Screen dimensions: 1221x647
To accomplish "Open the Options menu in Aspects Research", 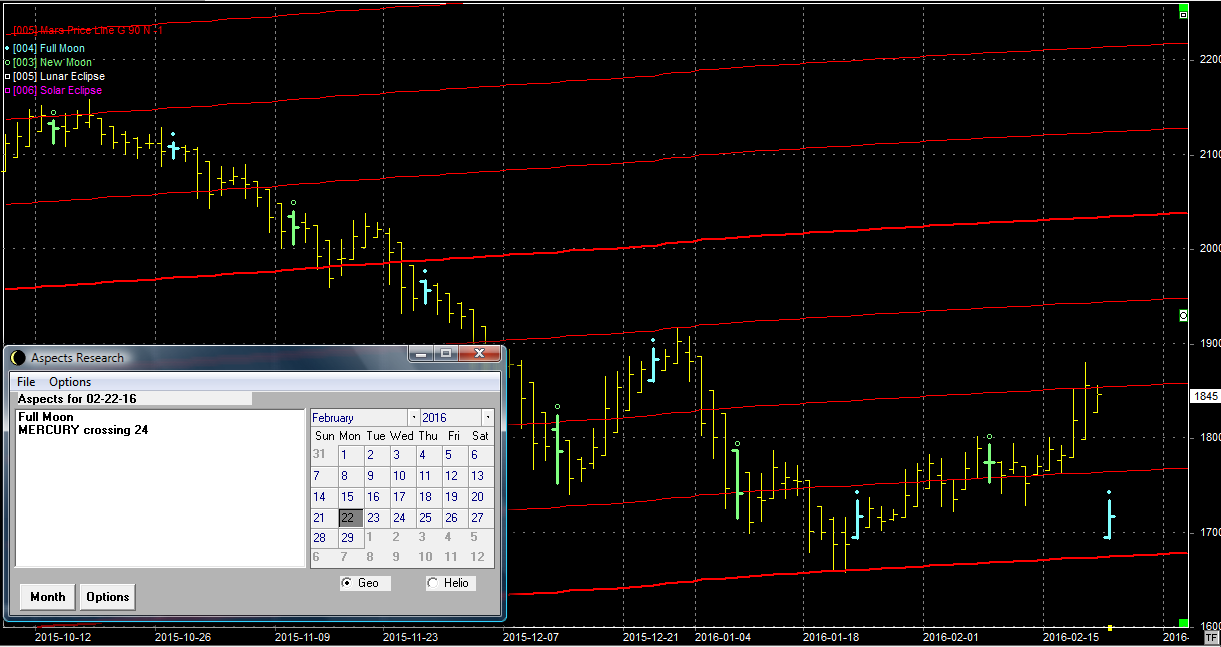I will 70,382.
